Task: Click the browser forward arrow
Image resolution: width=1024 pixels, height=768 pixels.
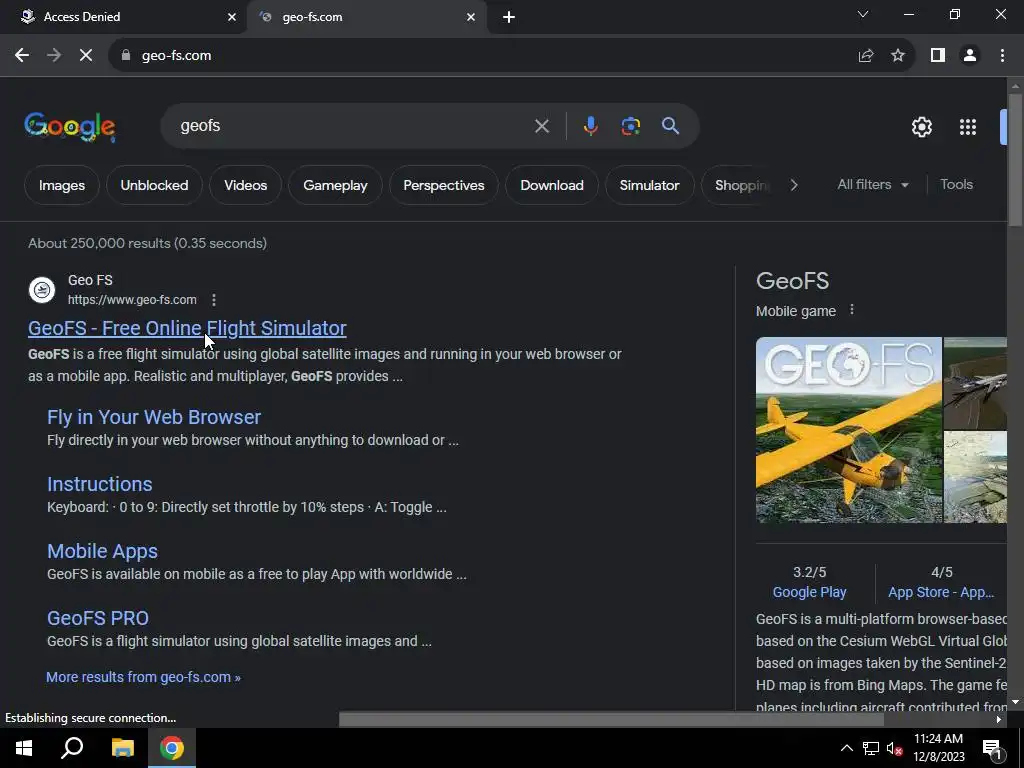Action: click(x=54, y=56)
